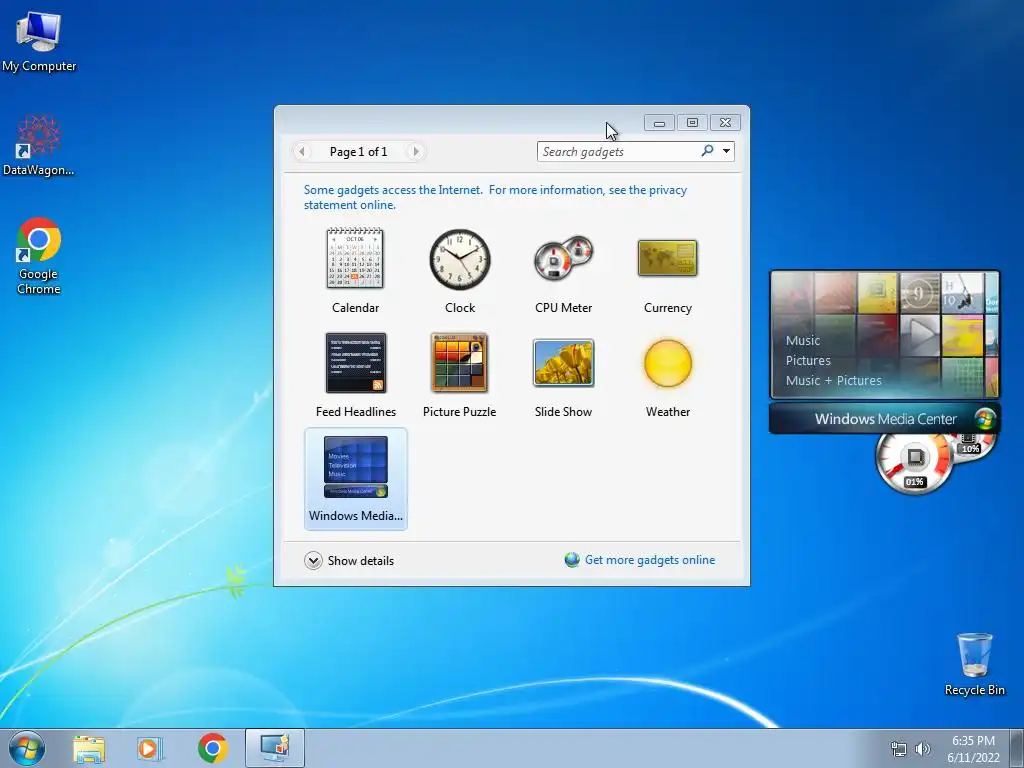Select the Picture Puzzle gadget icon

(x=459, y=362)
